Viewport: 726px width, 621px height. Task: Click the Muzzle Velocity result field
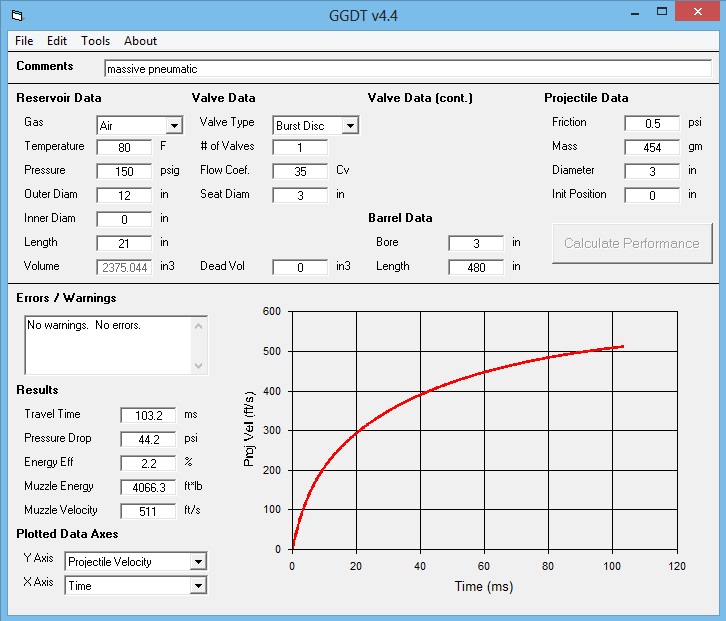tap(148, 511)
